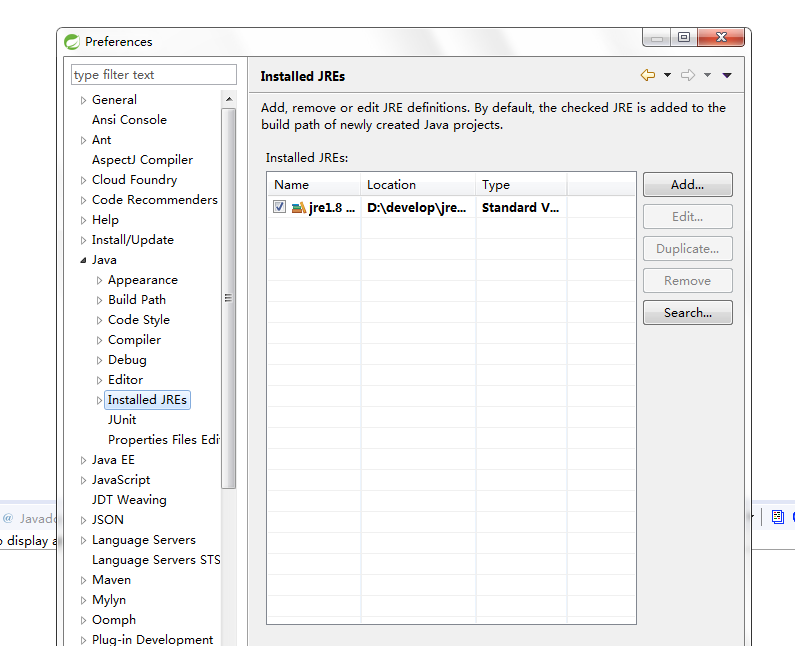The image size is (795, 646).
Task: Expand the Oomph node
Action: tap(83, 621)
